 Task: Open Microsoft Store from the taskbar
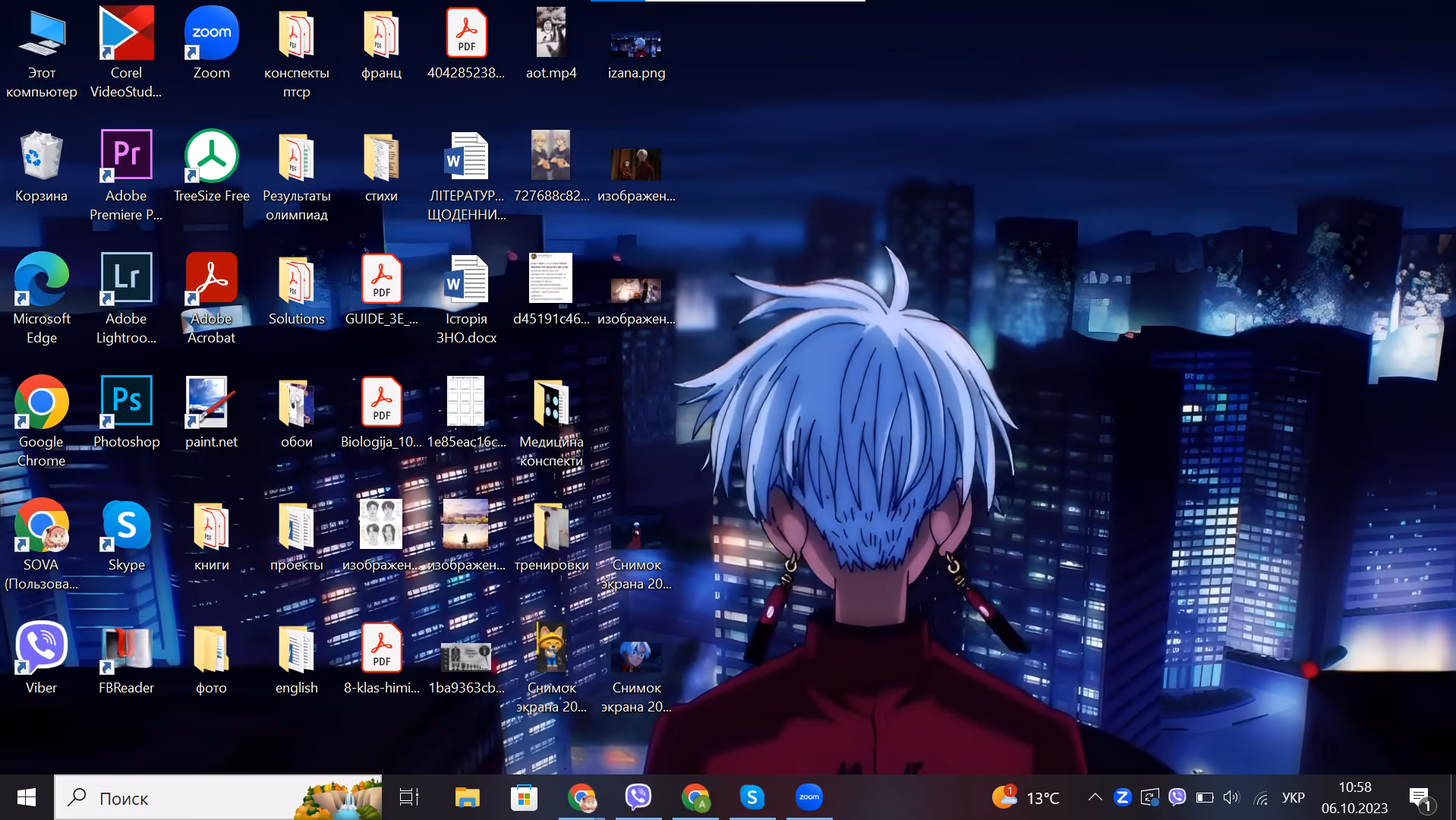pyautogui.click(x=524, y=797)
